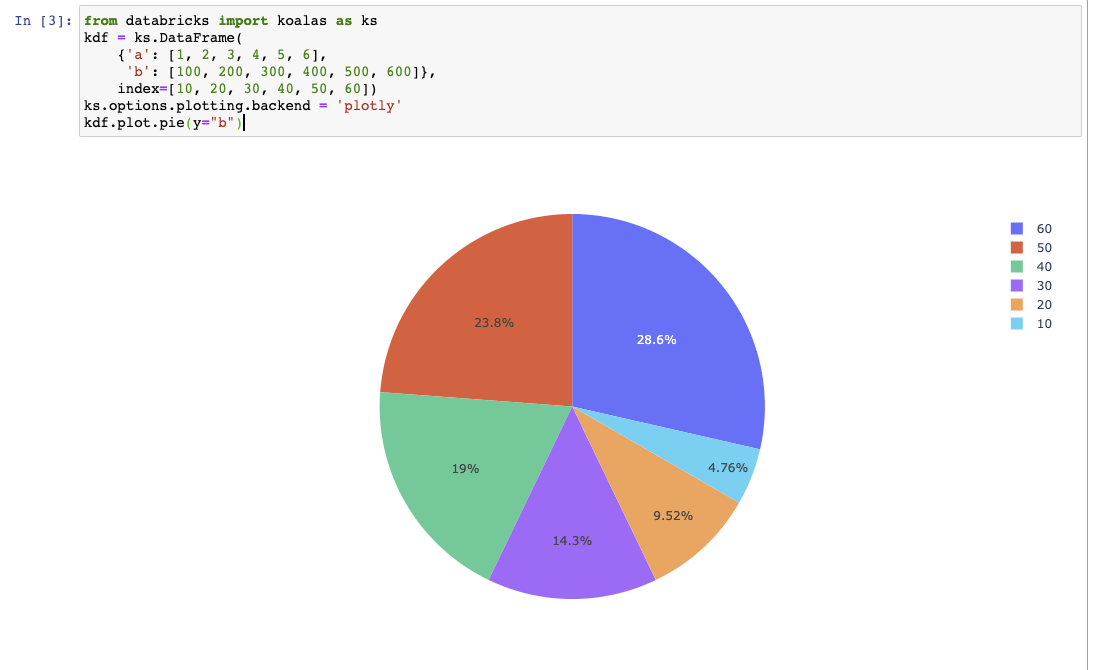
Task: Click the 'b' column values line
Action: 281,72
